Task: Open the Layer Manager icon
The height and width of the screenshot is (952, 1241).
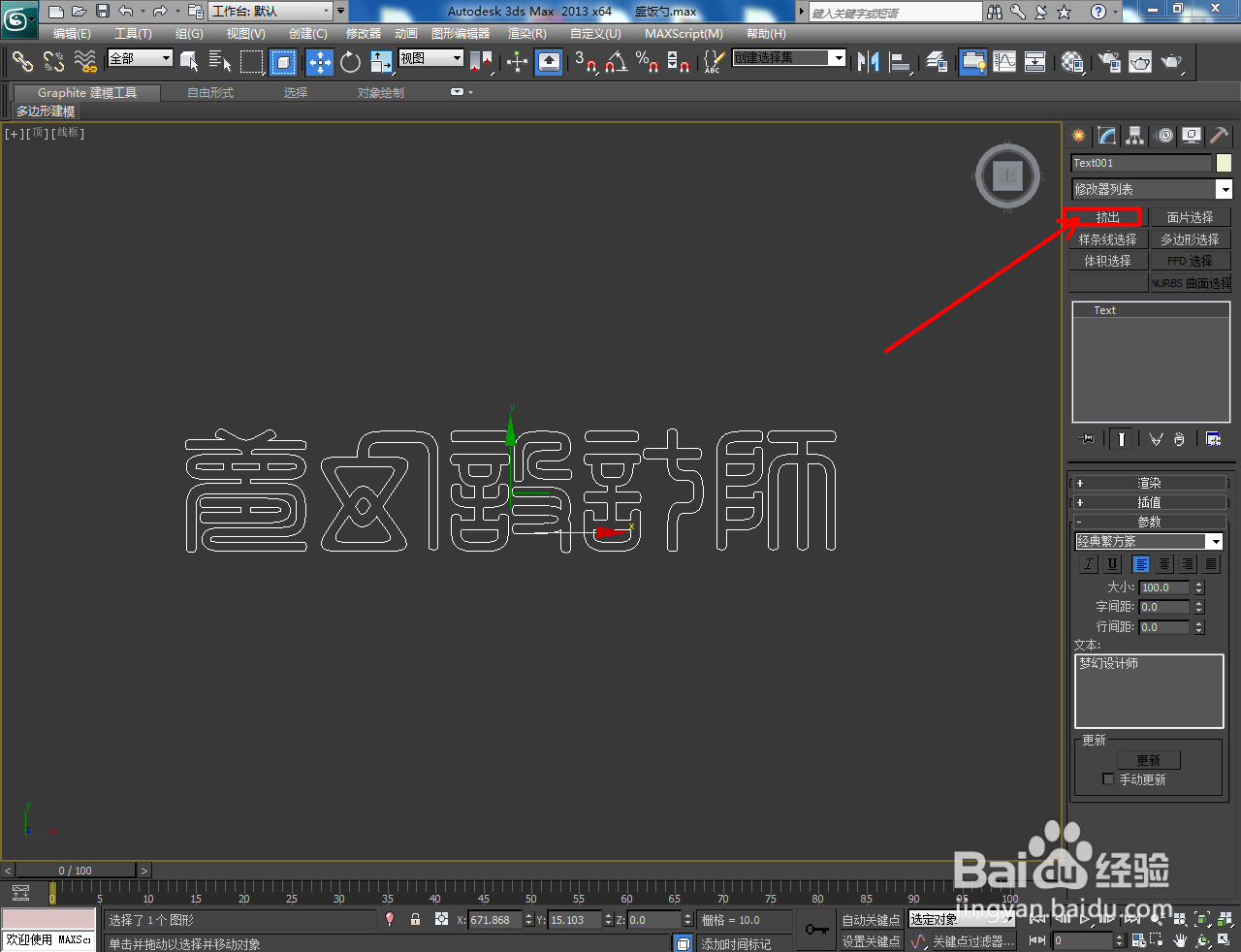Action: pos(937,62)
